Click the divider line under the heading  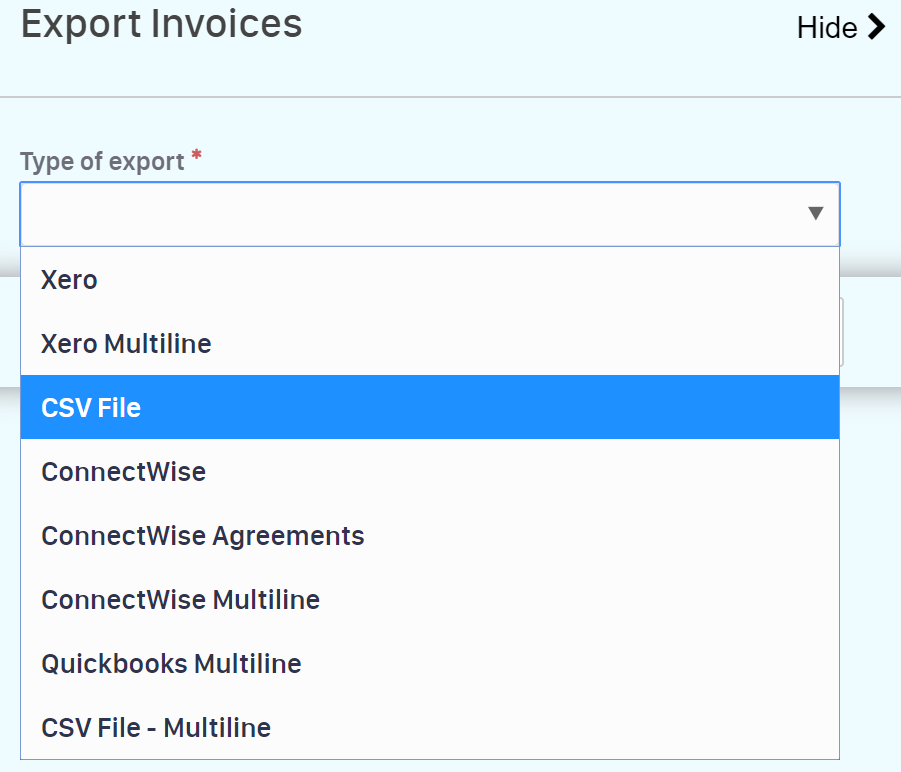pyautogui.click(x=450, y=97)
